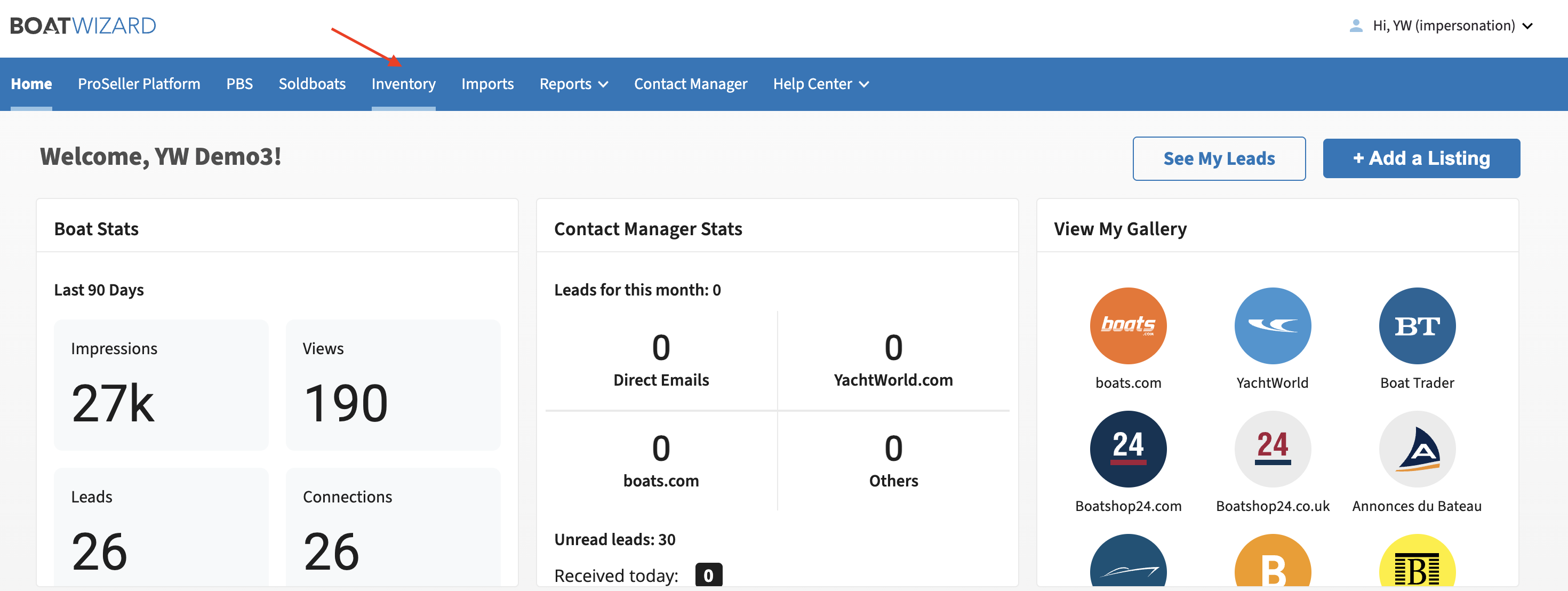
Task: Open the Boat Trader gallery icon
Action: 1417,325
